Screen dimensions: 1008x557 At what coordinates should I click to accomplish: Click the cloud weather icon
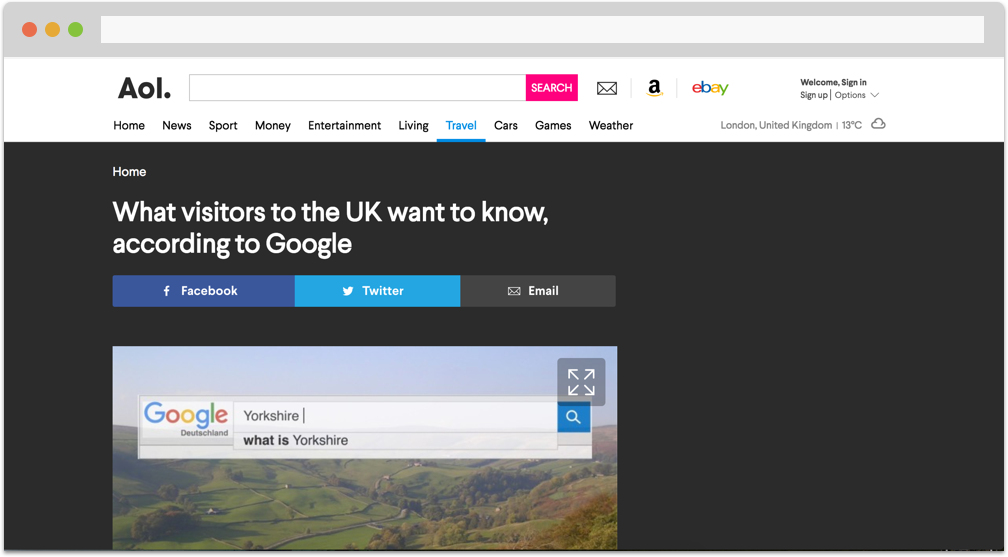(878, 123)
